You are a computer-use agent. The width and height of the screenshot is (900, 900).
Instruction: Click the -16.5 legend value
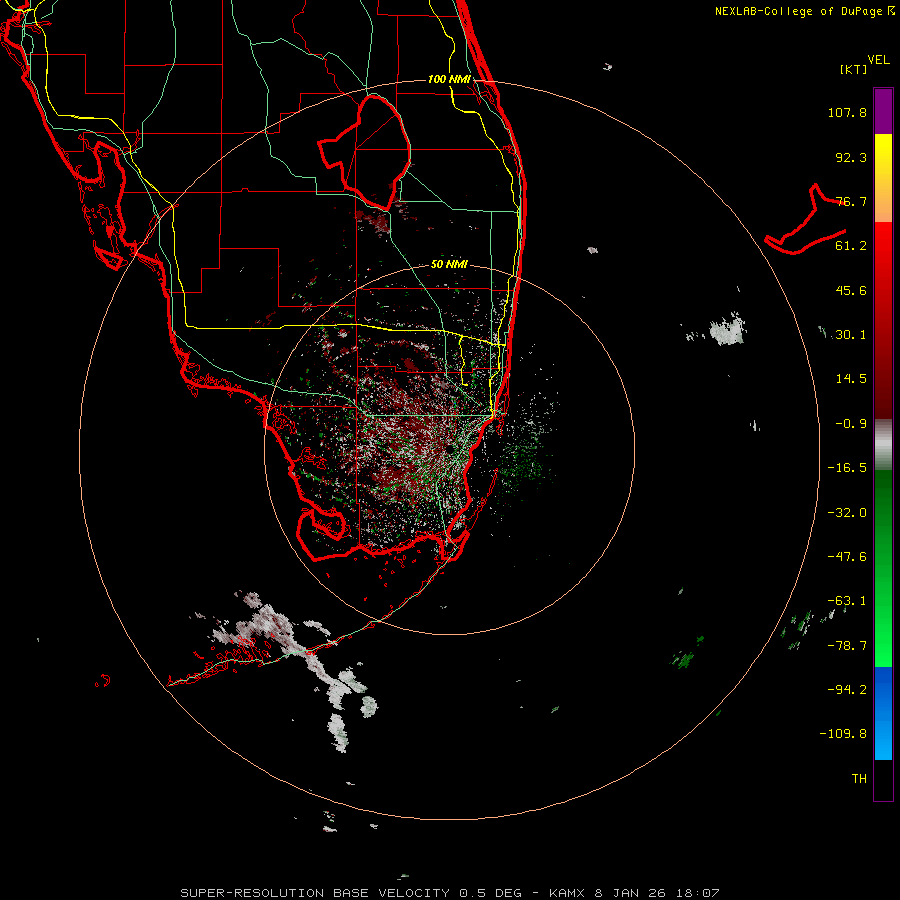click(x=847, y=468)
